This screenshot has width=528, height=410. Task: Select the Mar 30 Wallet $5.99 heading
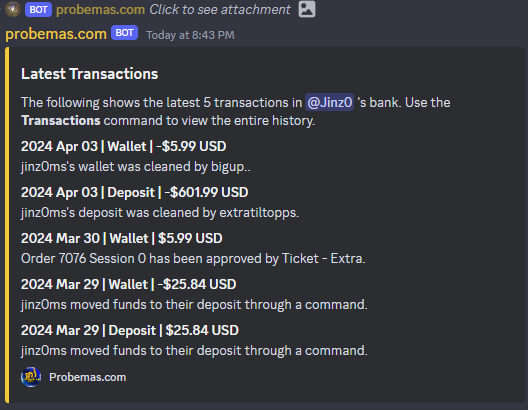pyautogui.click(x=122, y=238)
